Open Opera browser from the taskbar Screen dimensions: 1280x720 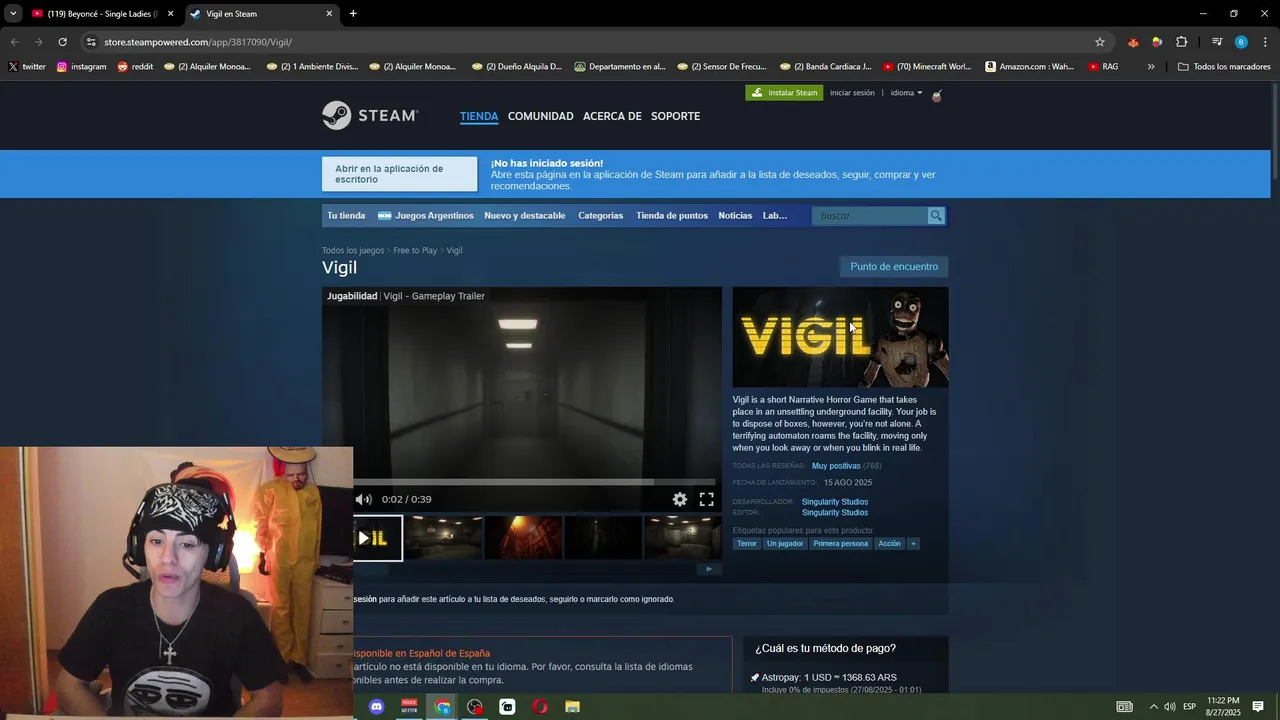tap(540, 707)
